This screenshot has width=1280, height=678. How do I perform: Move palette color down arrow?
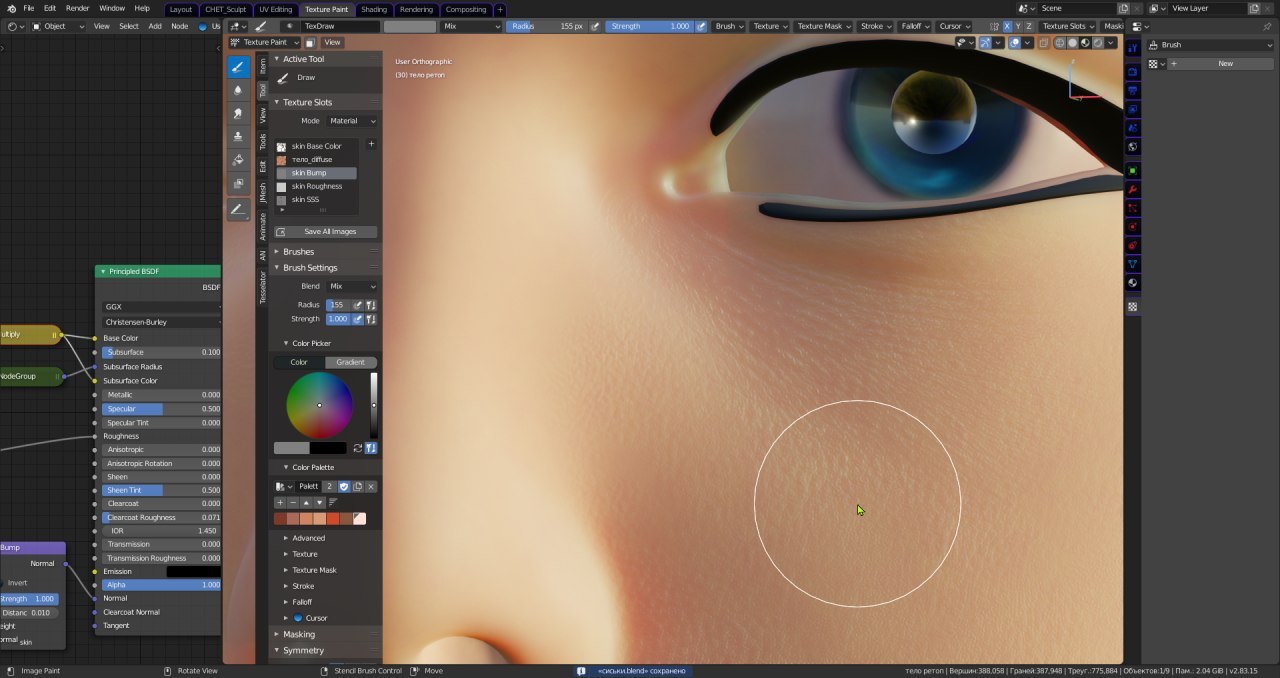tap(319, 502)
